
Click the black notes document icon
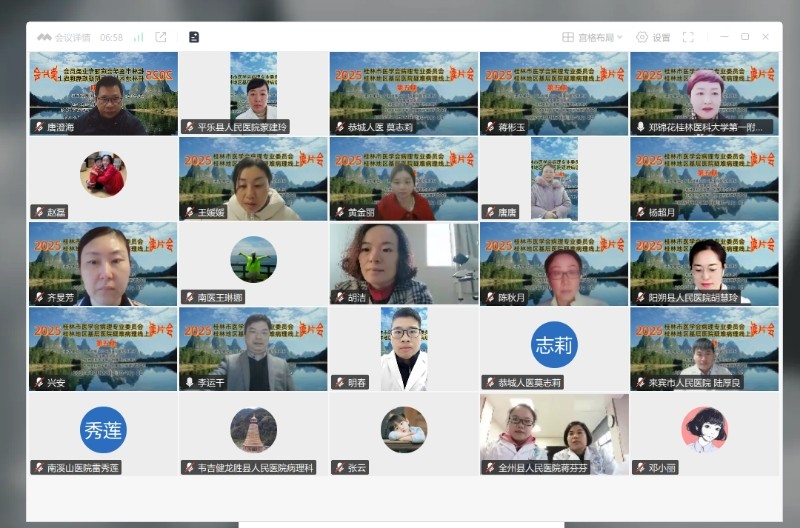(194, 37)
